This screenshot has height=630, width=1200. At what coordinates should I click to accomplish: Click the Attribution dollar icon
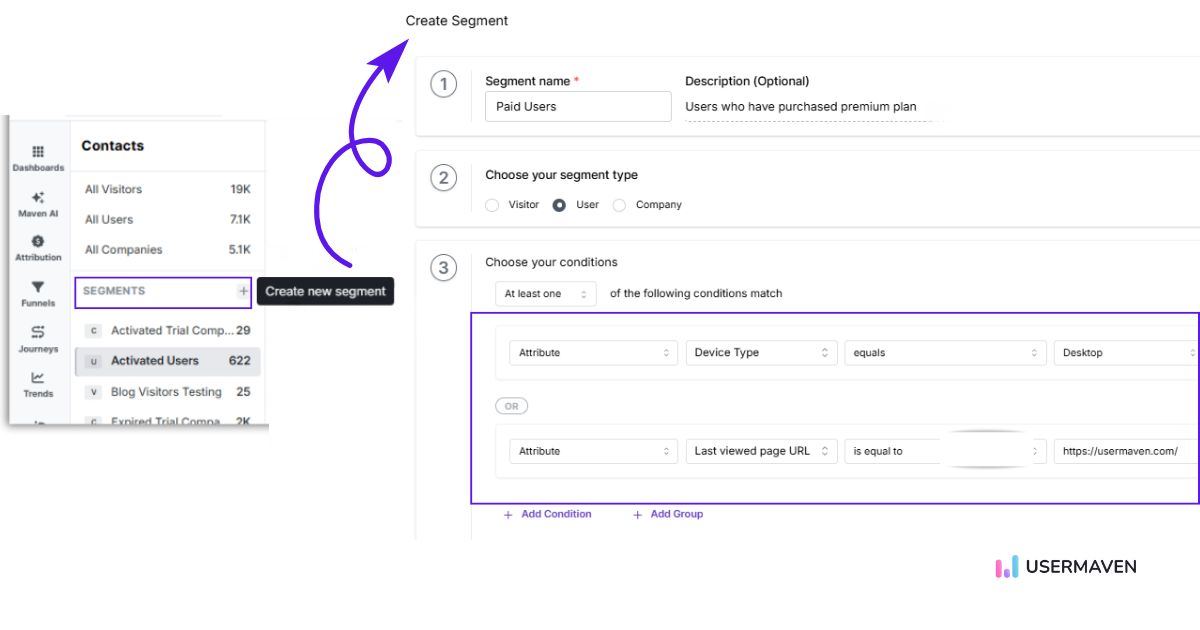tap(38, 242)
